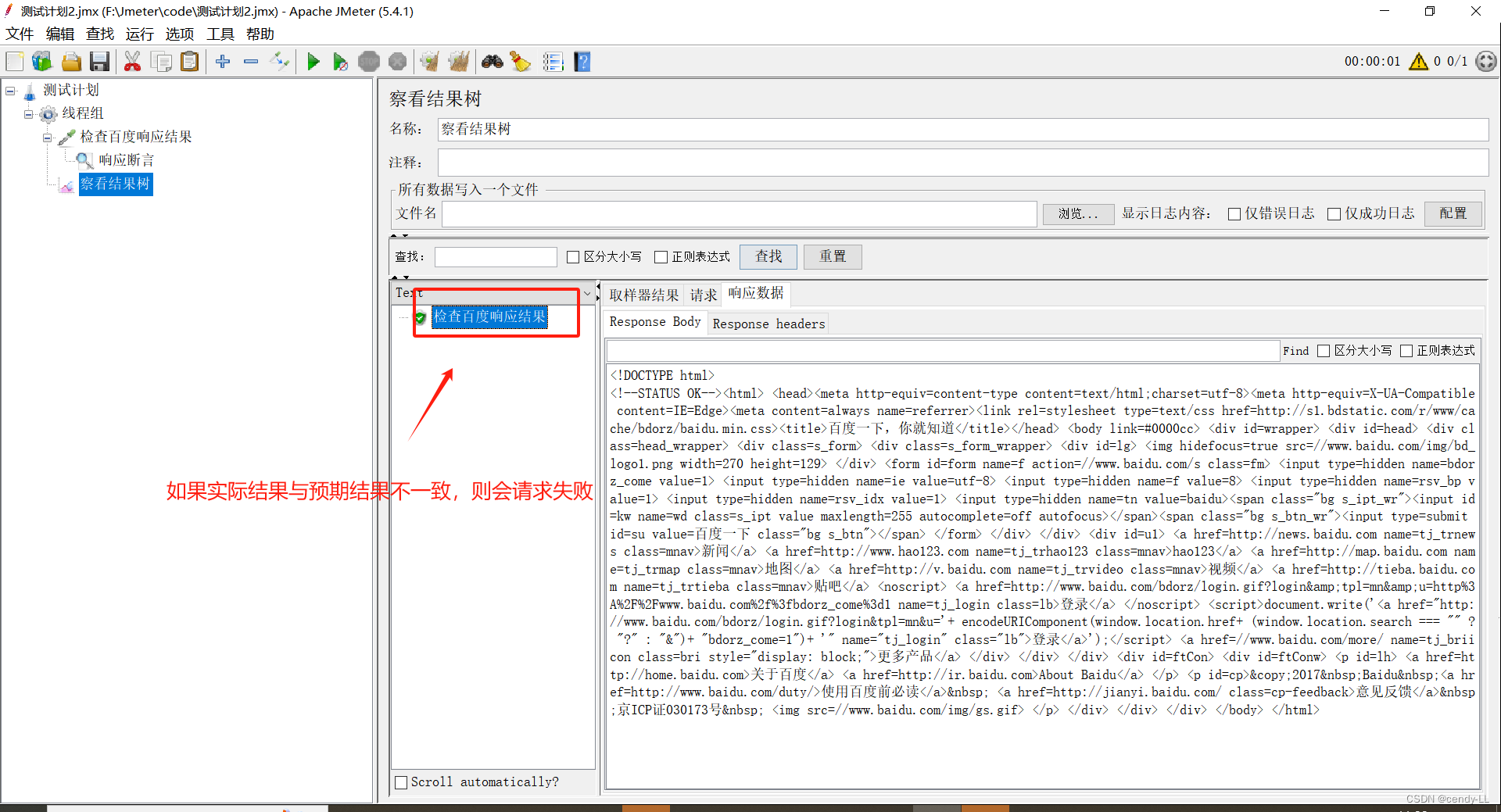Viewport: 1501px width, 812px height.
Task: Open the 工具 menu
Action: pos(220,34)
